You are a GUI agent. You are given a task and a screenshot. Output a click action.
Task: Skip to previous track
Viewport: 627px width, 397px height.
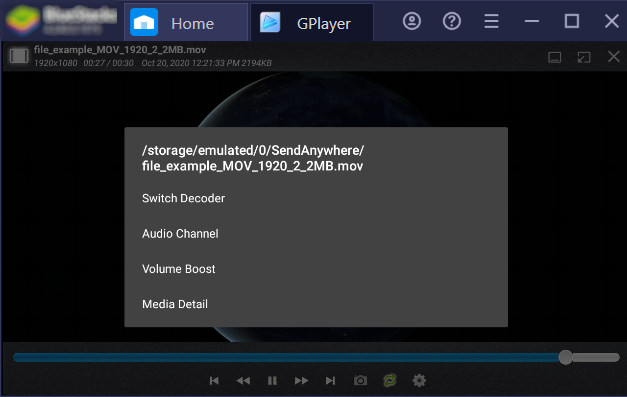tap(214, 381)
